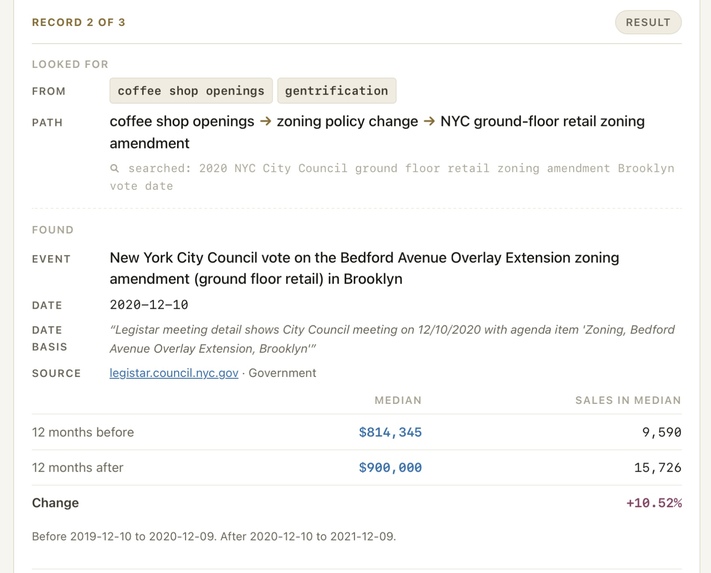Select the 'coffee shop openings' tag
Image resolution: width=711 pixels, height=573 pixels.
(x=191, y=91)
